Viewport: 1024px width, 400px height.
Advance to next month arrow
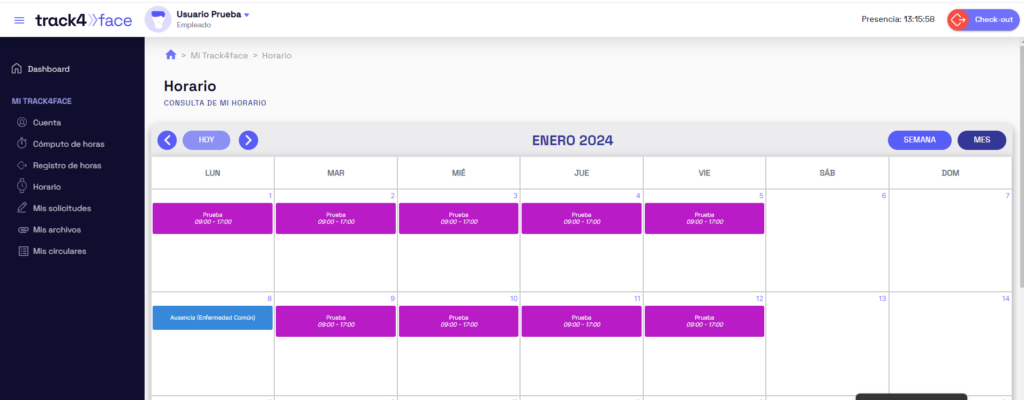tap(248, 140)
